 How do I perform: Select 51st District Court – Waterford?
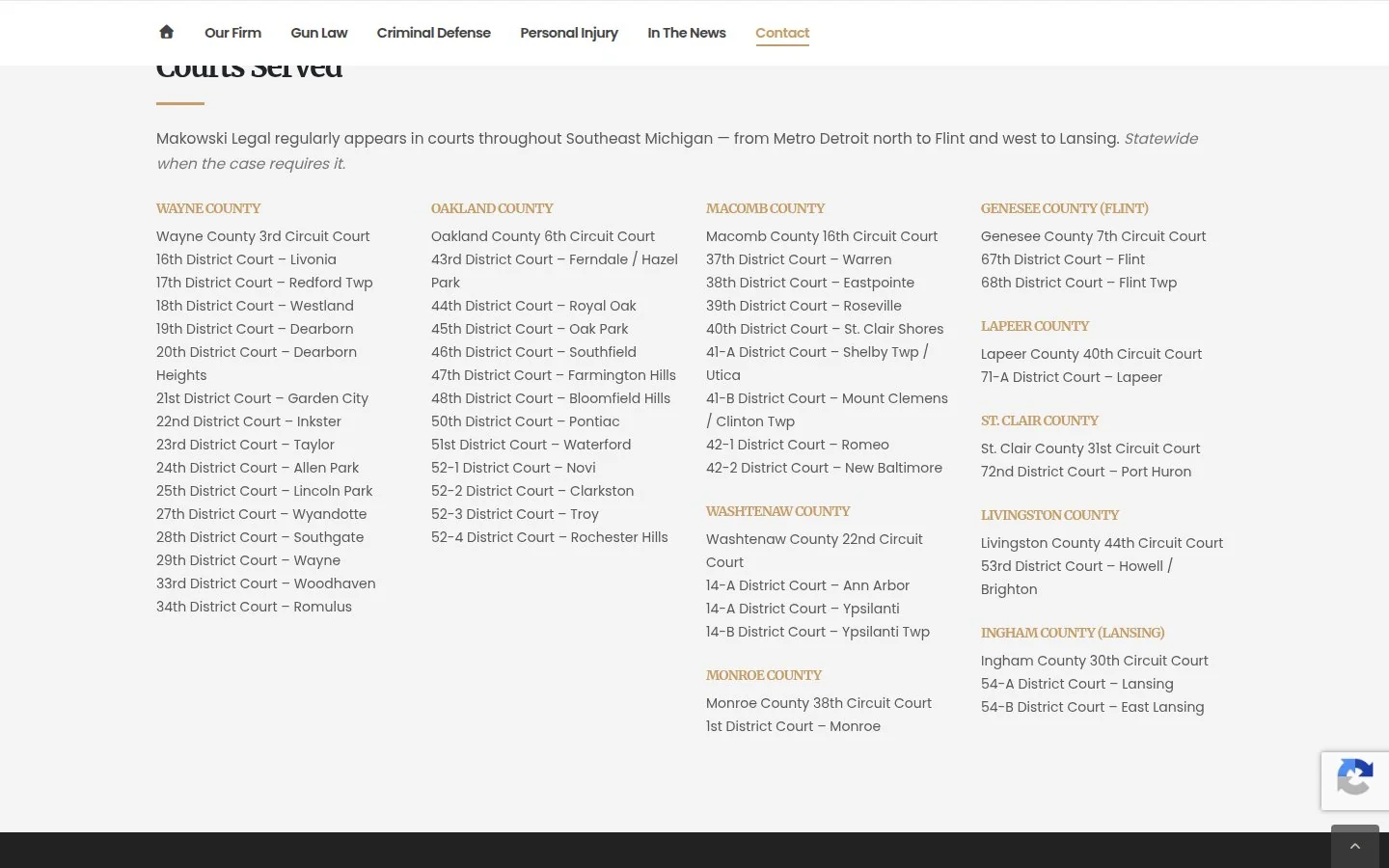pos(531,445)
